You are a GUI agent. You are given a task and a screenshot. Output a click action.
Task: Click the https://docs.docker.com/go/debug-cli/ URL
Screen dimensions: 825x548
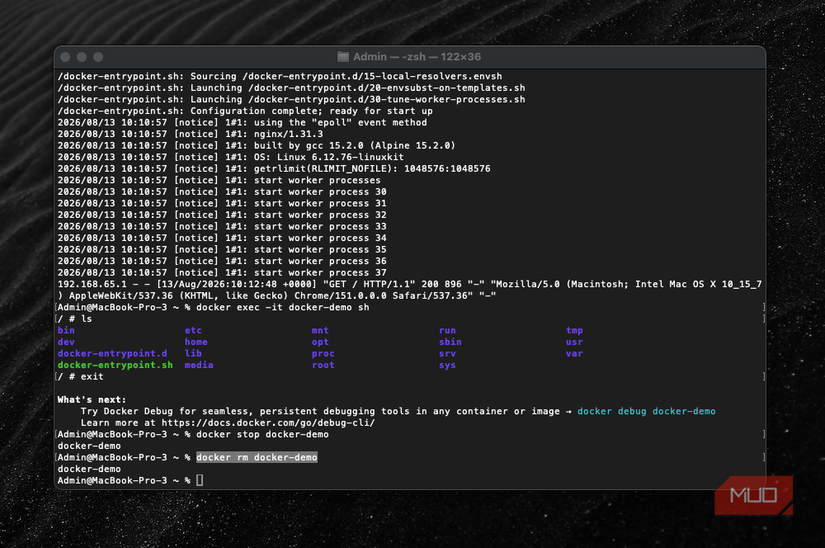(x=268, y=423)
